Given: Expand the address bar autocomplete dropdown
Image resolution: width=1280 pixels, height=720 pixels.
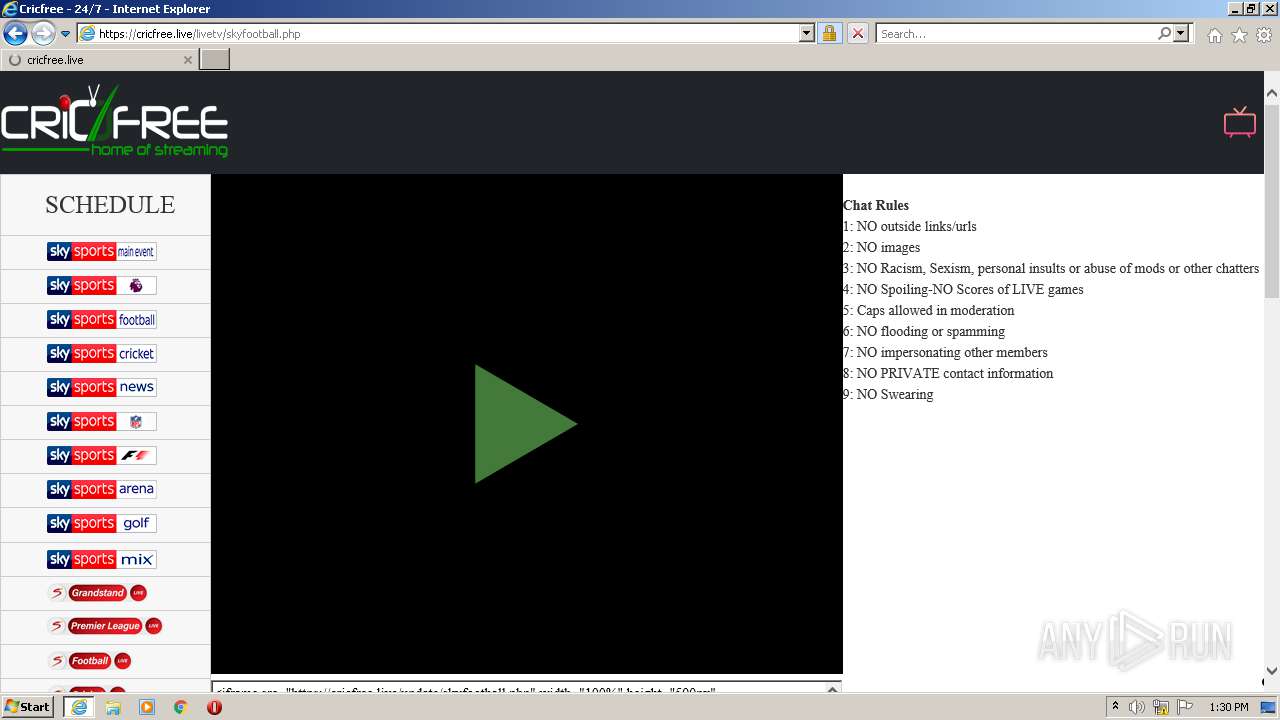Looking at the screenshot, I should click(807, 33).
